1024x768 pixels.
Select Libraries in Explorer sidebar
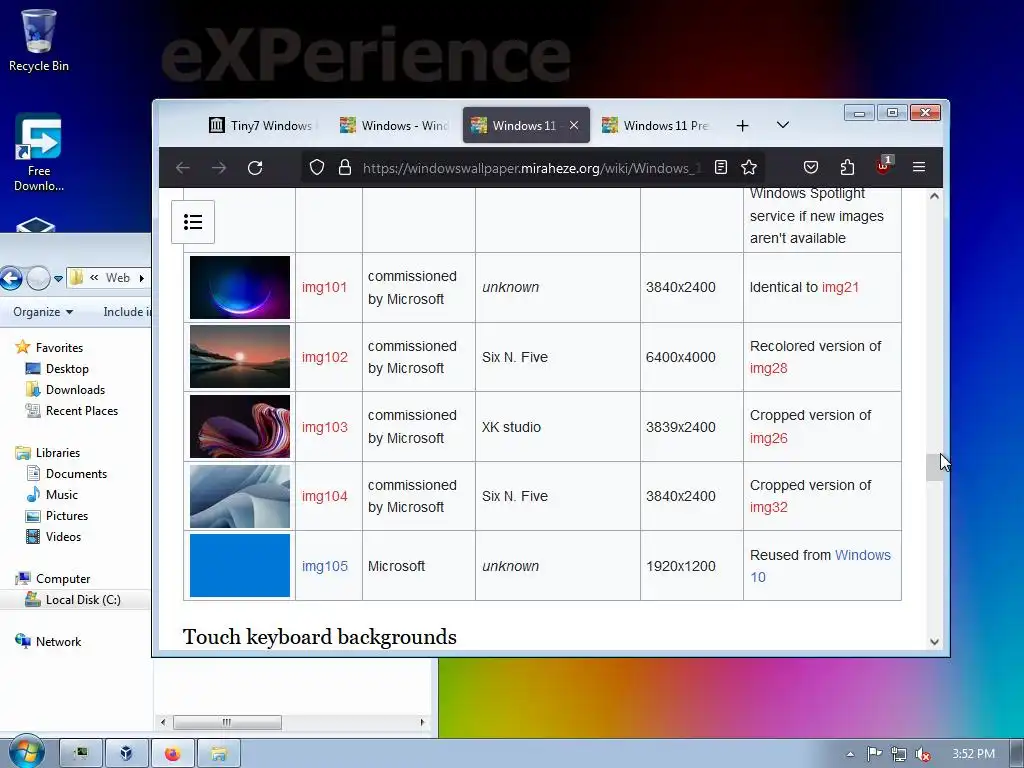(x=57, y=453)
